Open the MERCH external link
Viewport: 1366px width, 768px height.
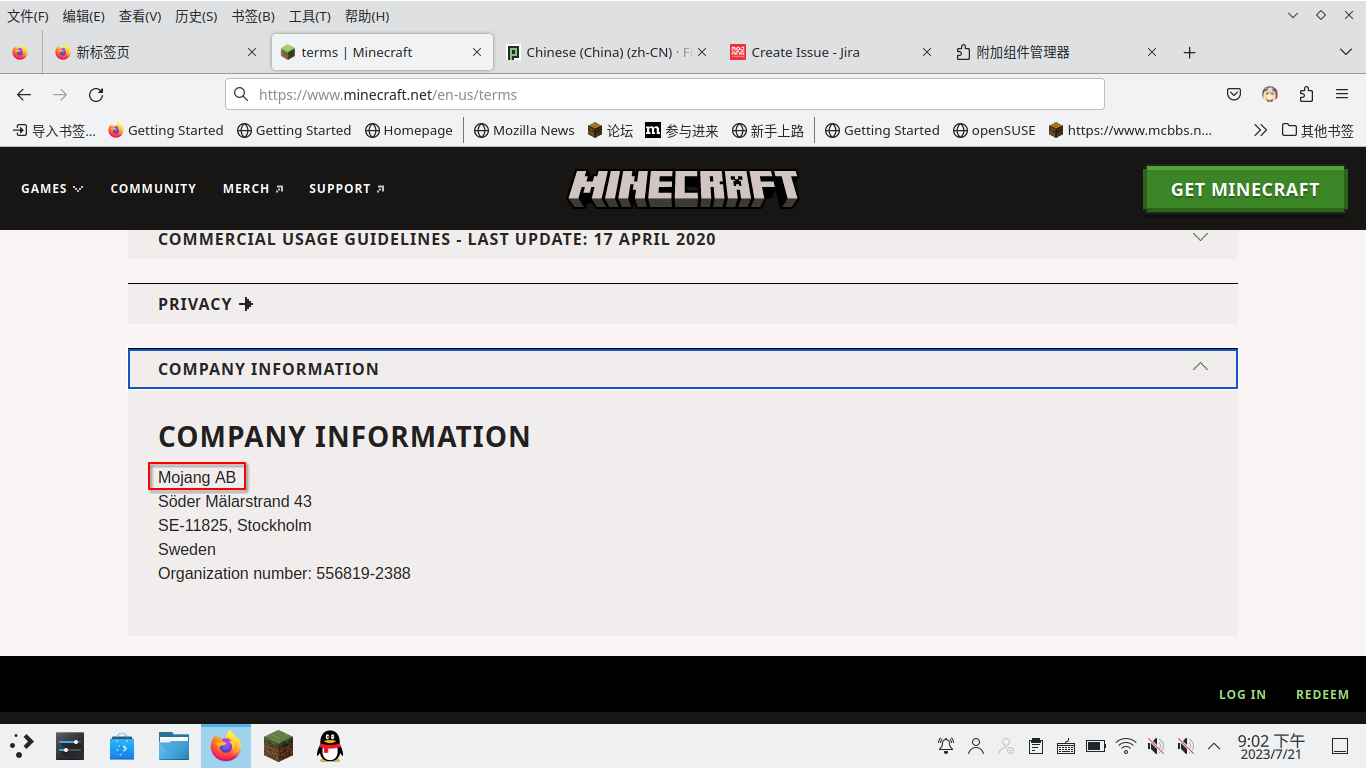[x=253, y=188]
